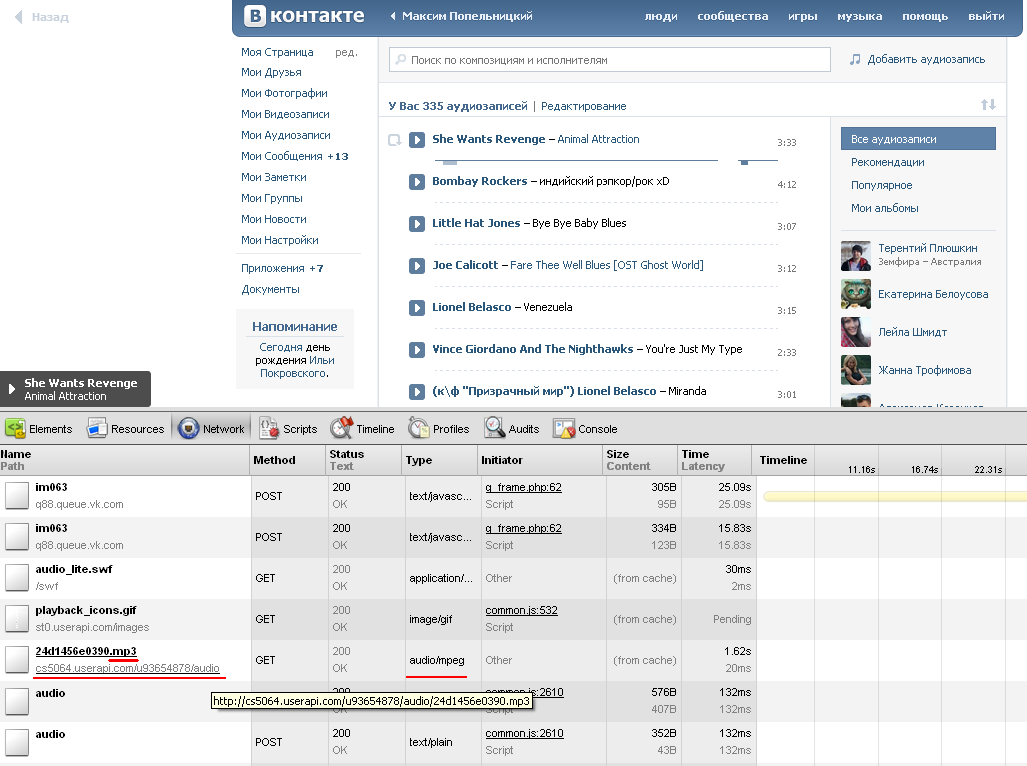The width and height of the screenshot is (1027, 766).
Task: Open Мои Настройки in sidebar
Action: [280, 240]
